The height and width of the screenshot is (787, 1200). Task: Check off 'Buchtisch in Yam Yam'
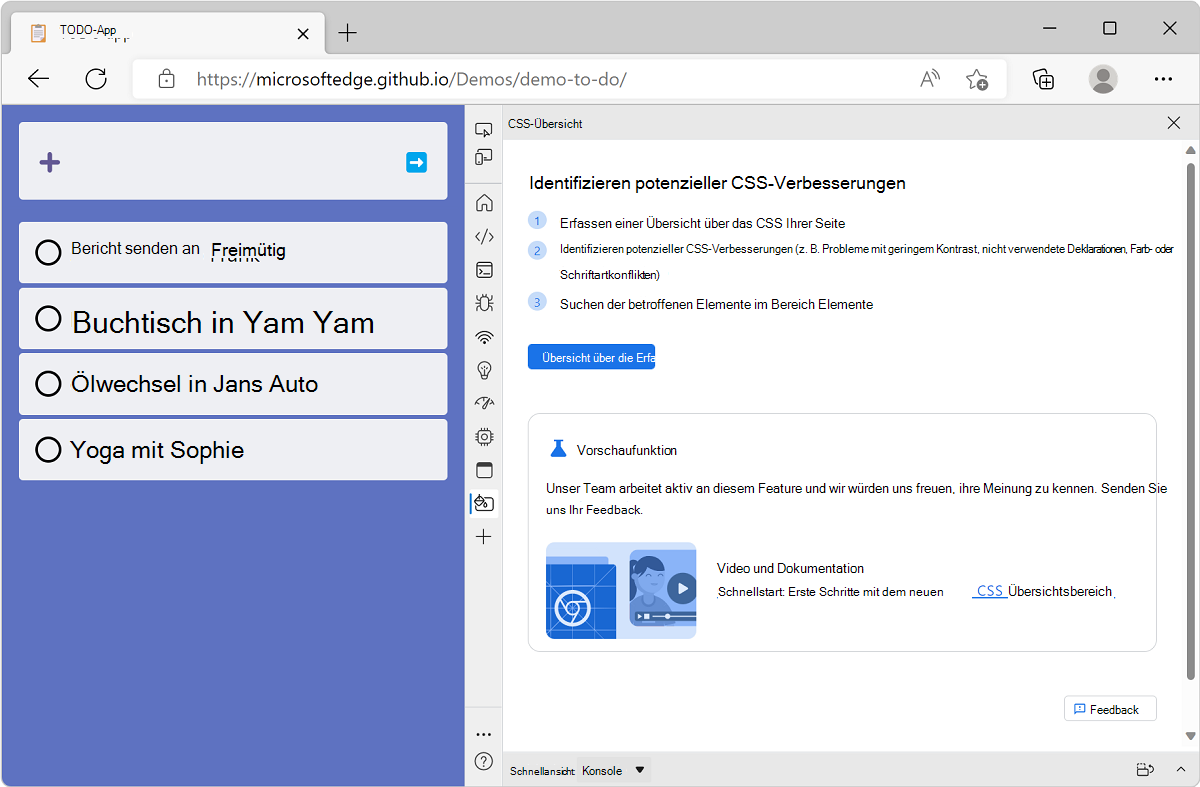[x=47, y=318]
